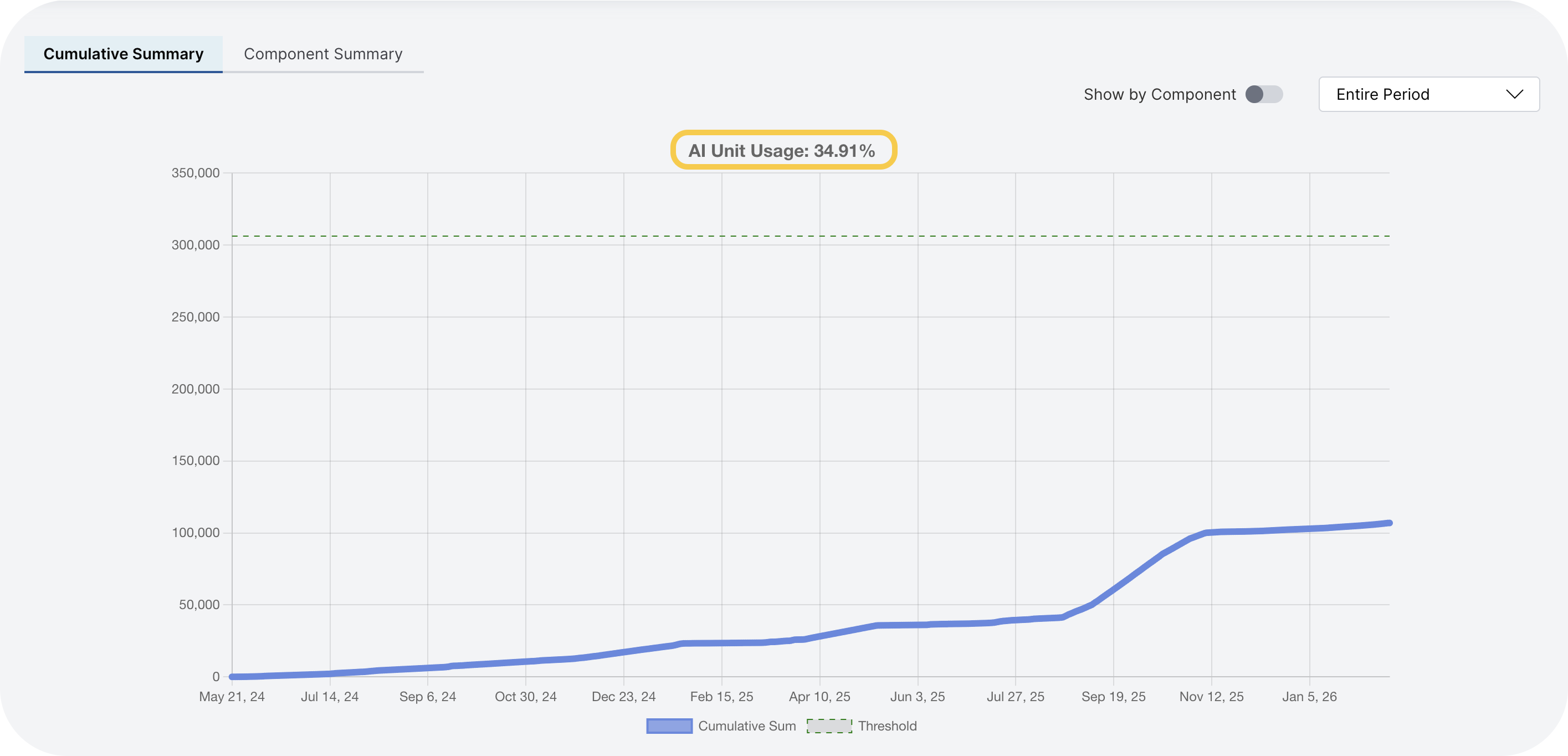
Task: Click the Nov 12, 25 axis label
Action: click(1212, 696)
